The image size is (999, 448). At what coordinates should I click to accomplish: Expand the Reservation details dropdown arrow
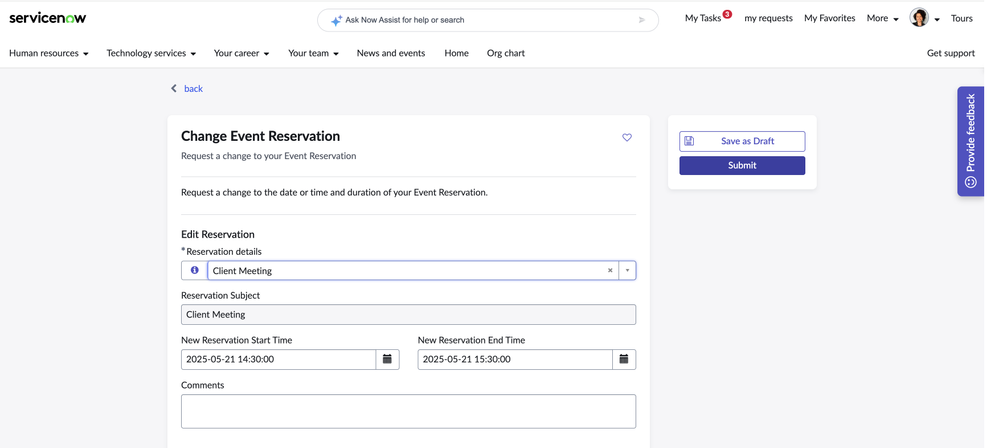click(627, 270)
